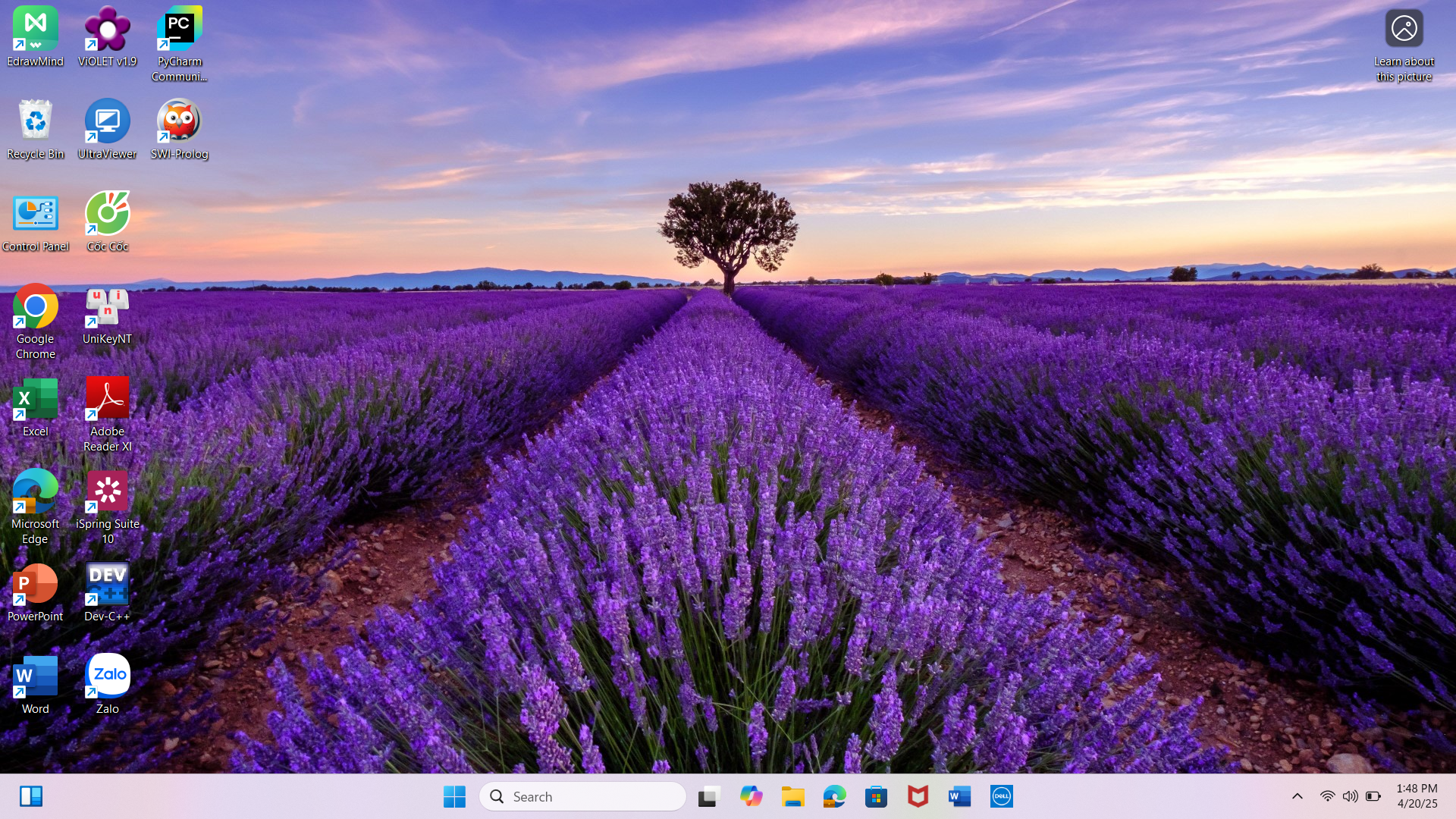1456x819 pixels.
Task: Select the SWI-Prolog owl icon
Action: pyautogui.click(x=179, y=129)
